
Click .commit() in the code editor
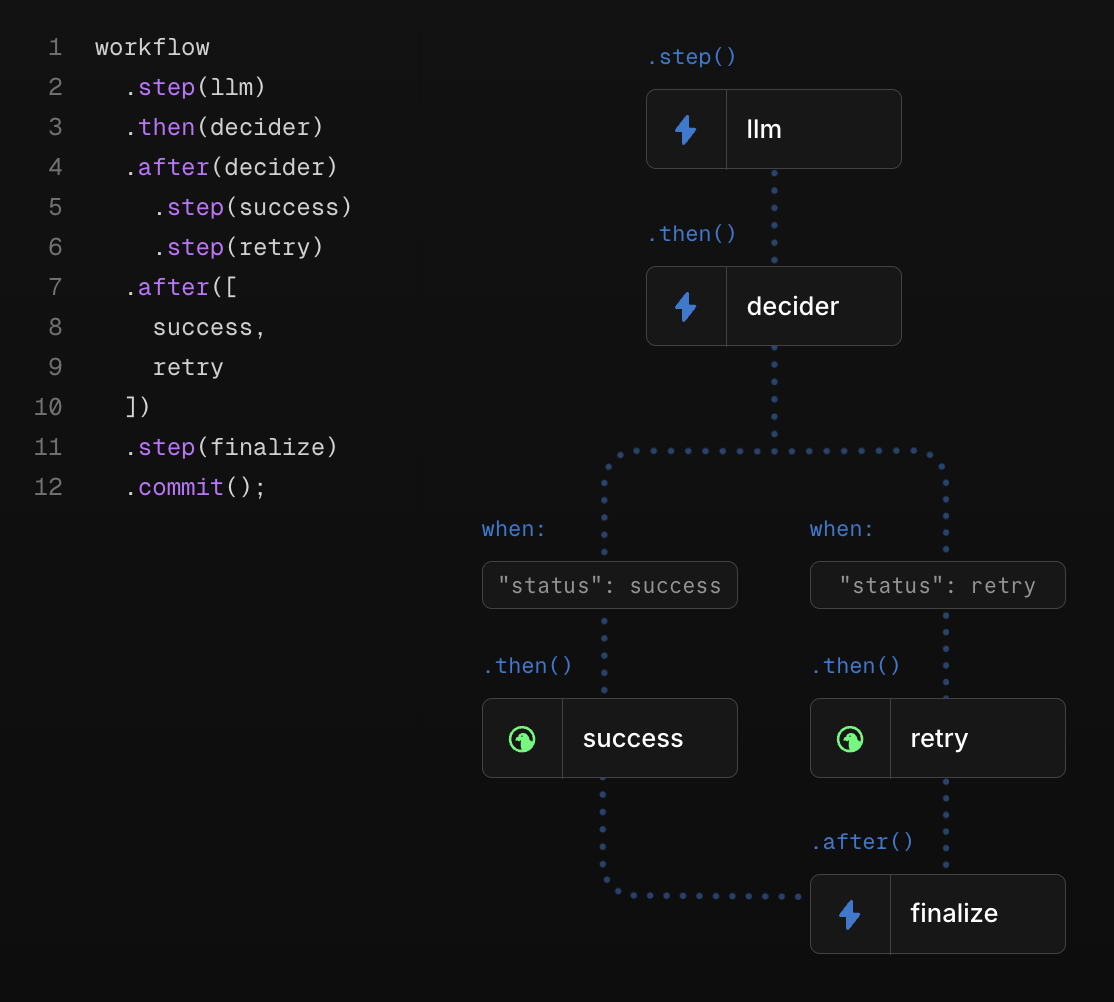pyautogui.click(x=195, y=488)
